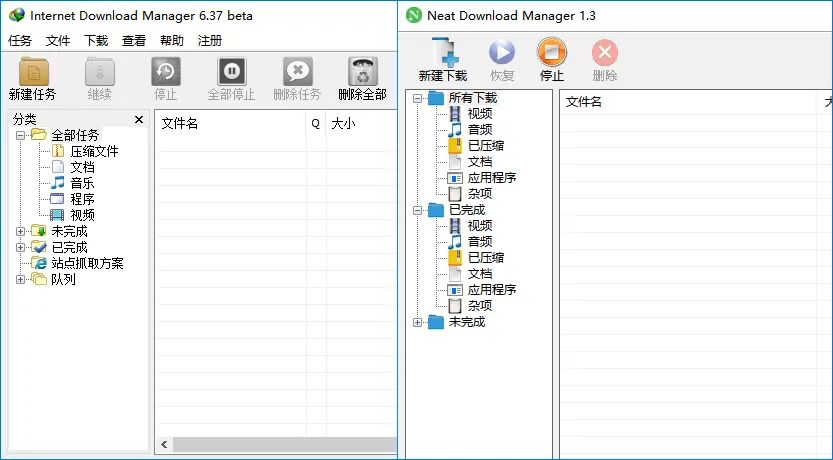Select 全部任务 folder in IDM tree

coord(75,135)
